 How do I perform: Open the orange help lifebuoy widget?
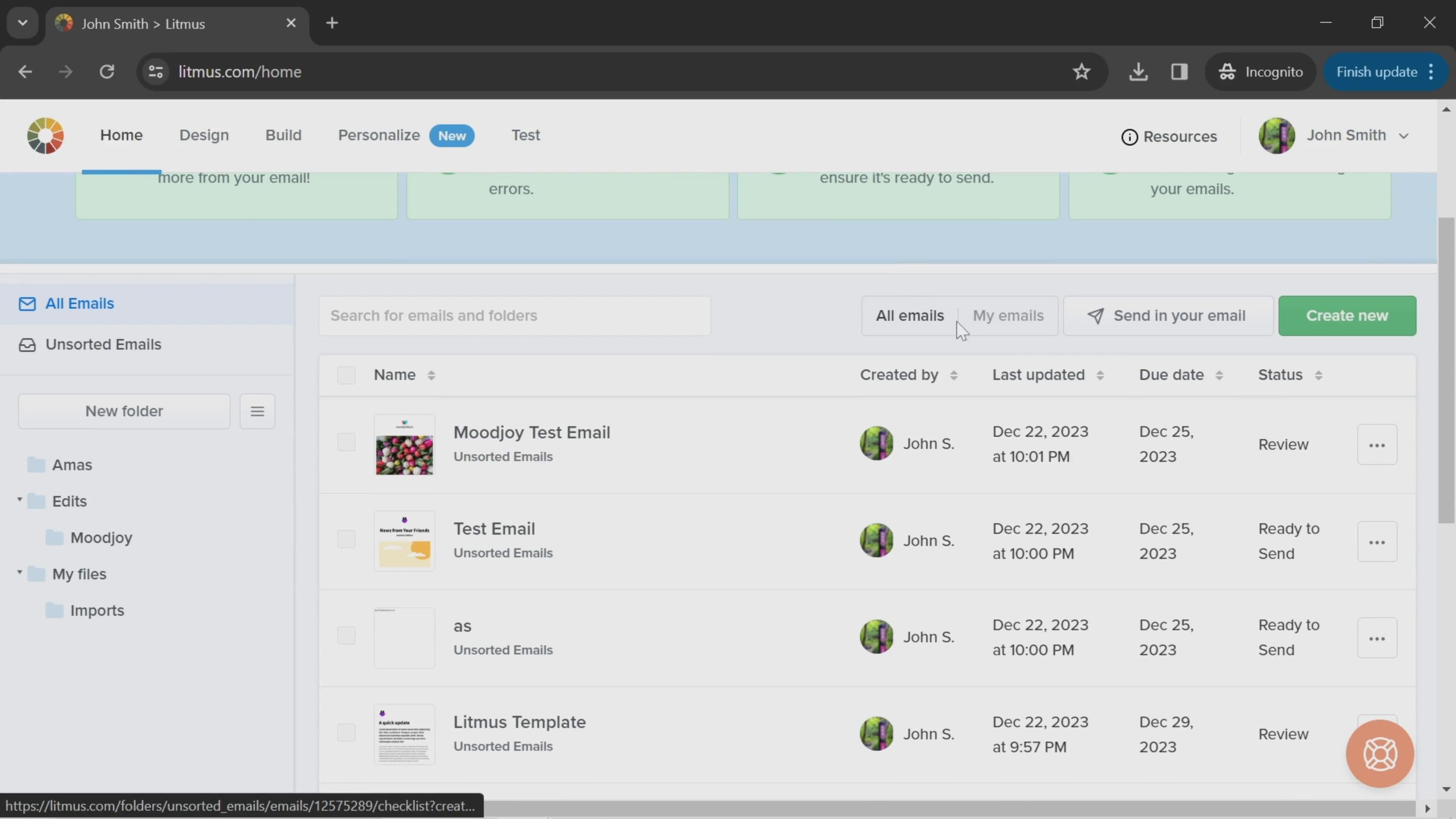1380,753
